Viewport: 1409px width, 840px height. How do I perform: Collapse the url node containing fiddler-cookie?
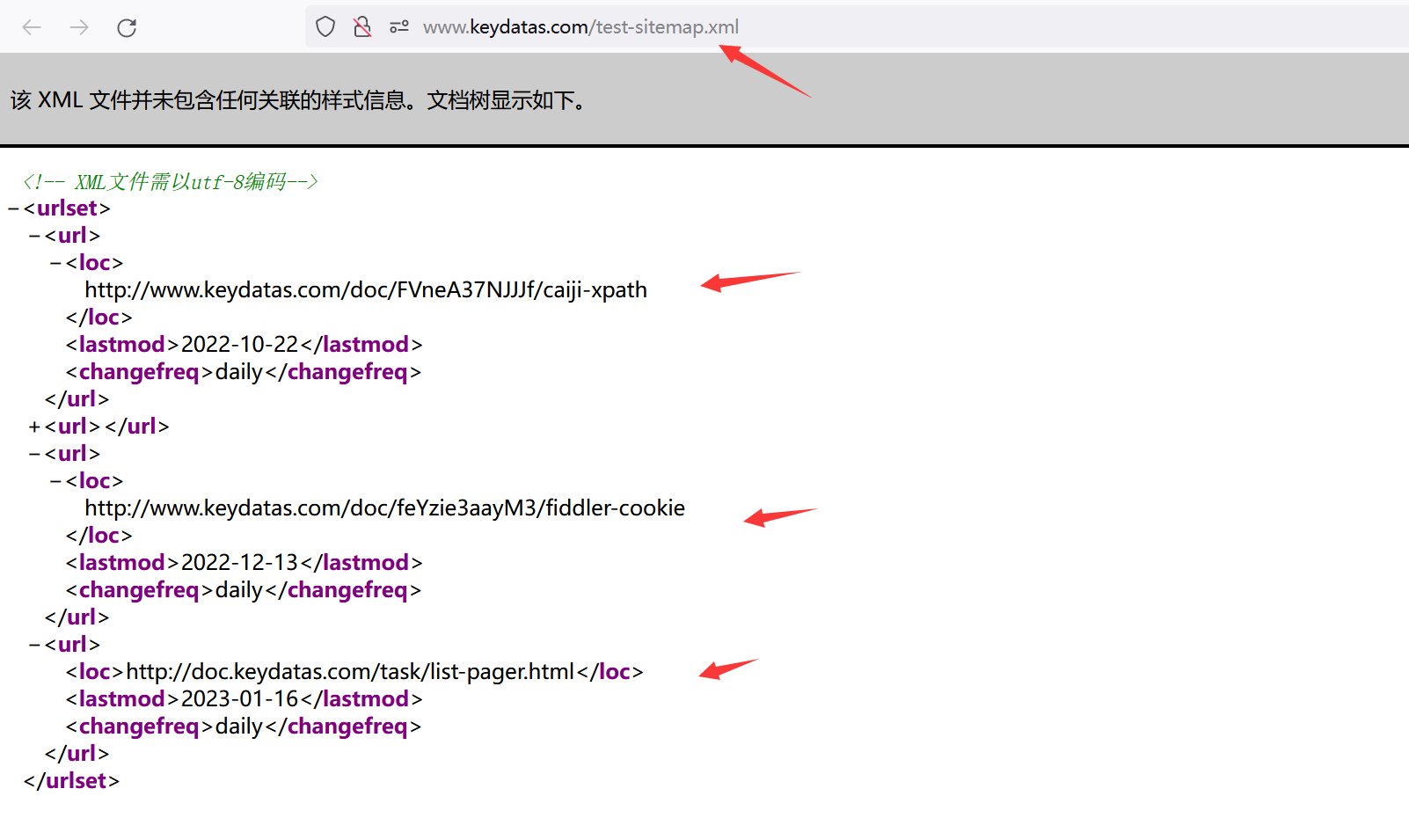tap(34, 455)
